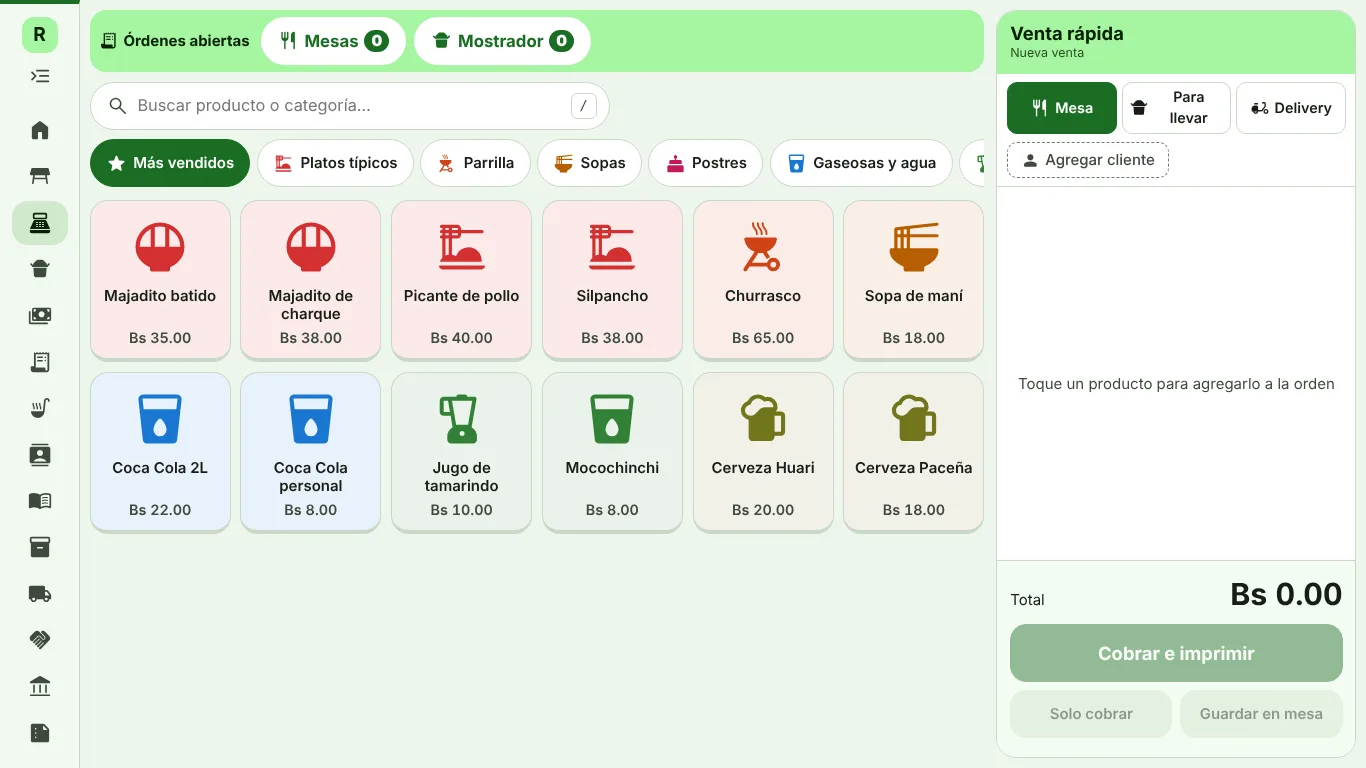The width and height of the screenshot is (1366, 768).
Task: Open the handshake icon in sidebar
Action: coord(40,640)
